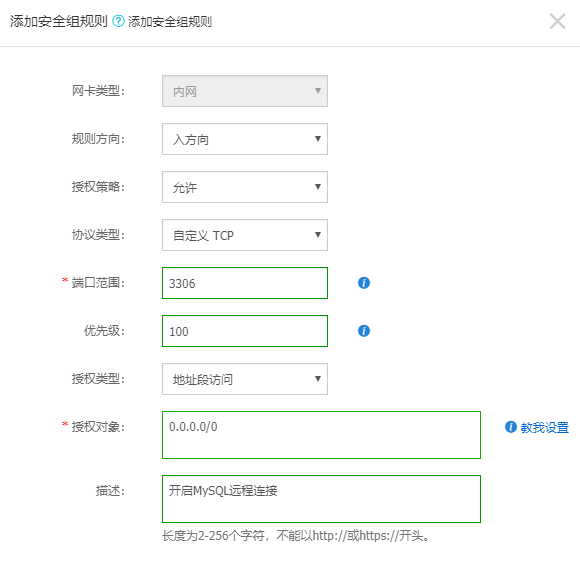Open the 教我设置 help link

coord(544,427)
